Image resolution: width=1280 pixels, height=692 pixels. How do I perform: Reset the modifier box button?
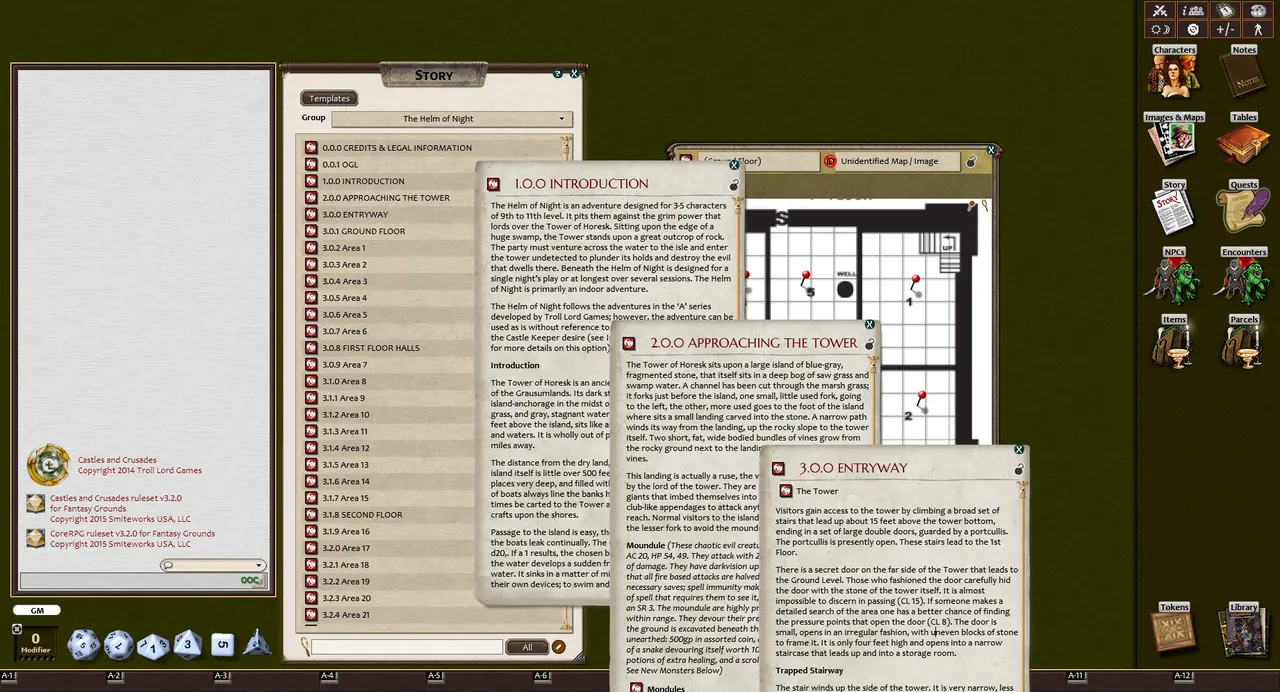[x=16, y=629]
